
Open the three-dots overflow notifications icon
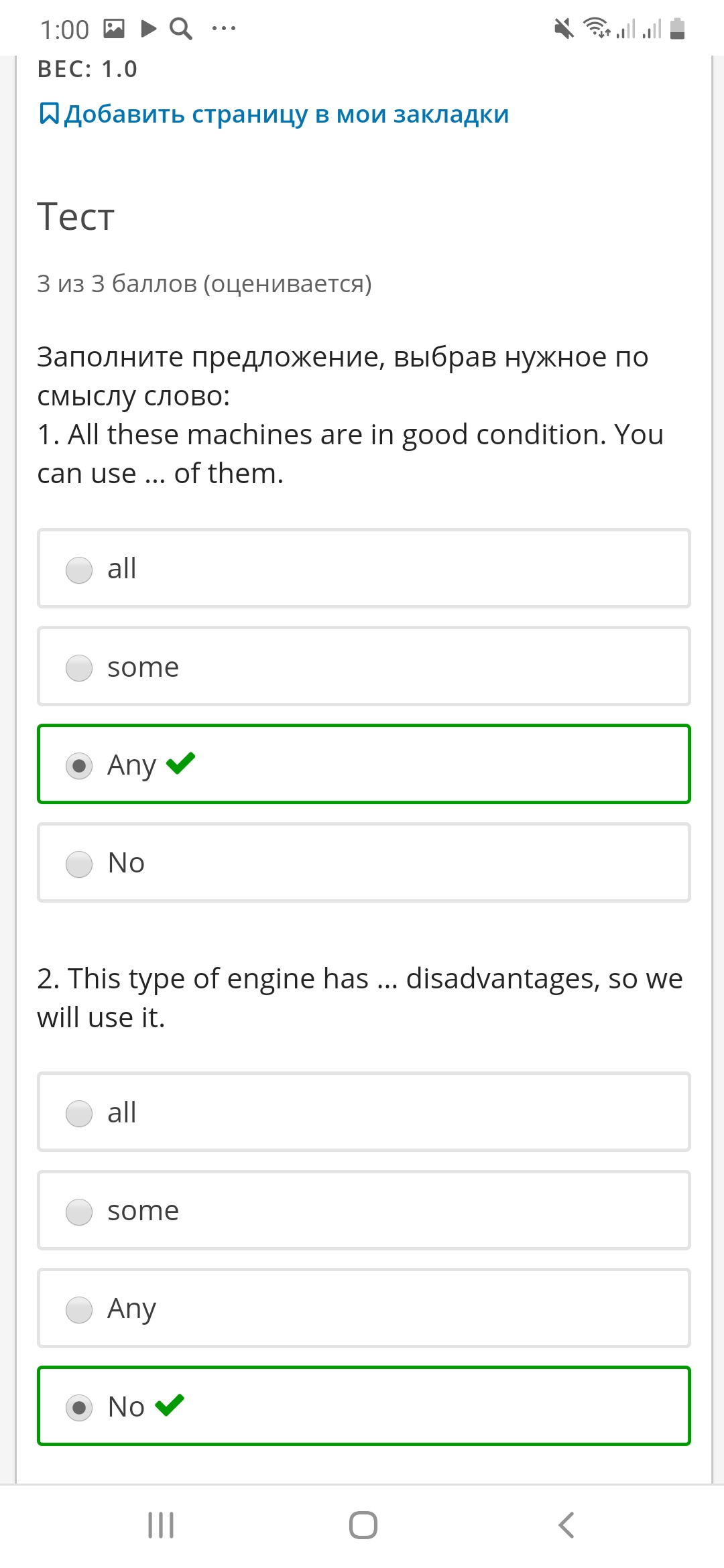point(224,28)
